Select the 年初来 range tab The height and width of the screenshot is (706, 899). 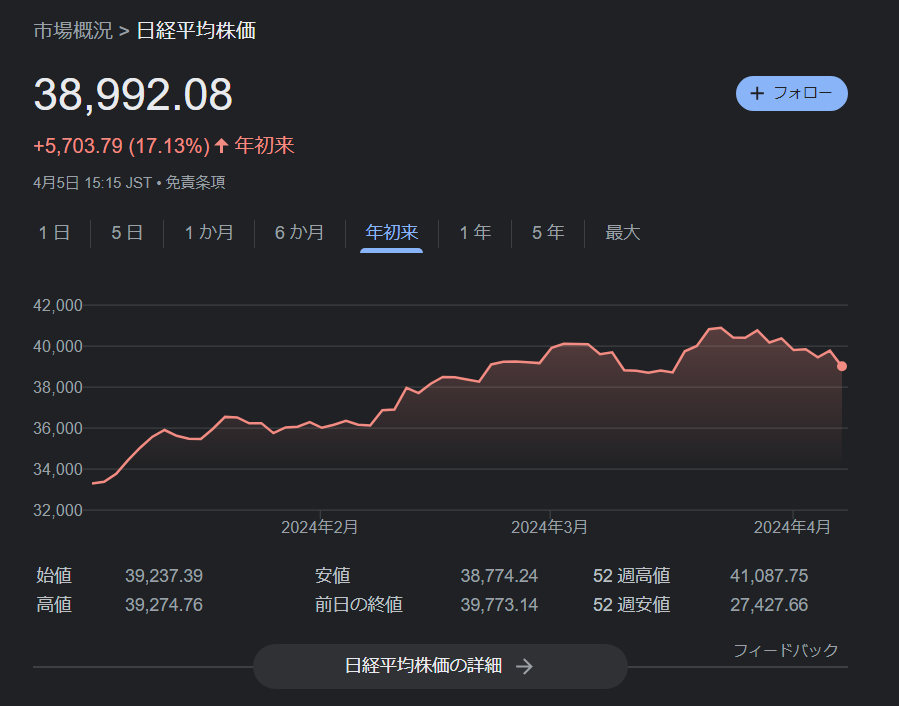(392, 233)
